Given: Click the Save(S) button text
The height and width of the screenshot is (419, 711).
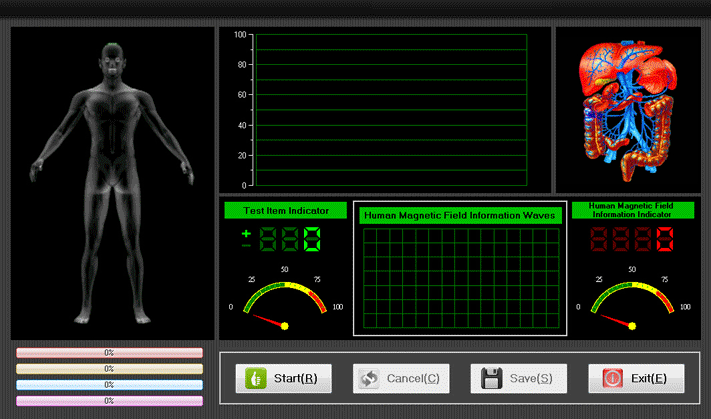Looking at the screenshot, I should pos(533,378).
